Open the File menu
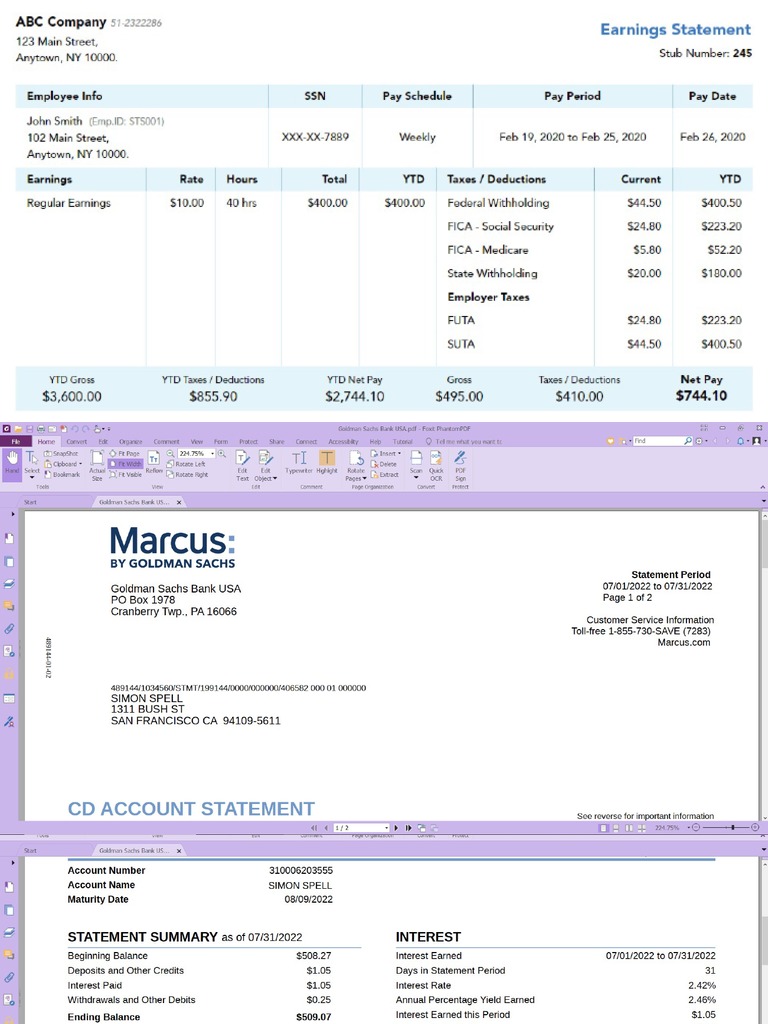This screenshot has width=768, height=1024. tap(16, 441)
